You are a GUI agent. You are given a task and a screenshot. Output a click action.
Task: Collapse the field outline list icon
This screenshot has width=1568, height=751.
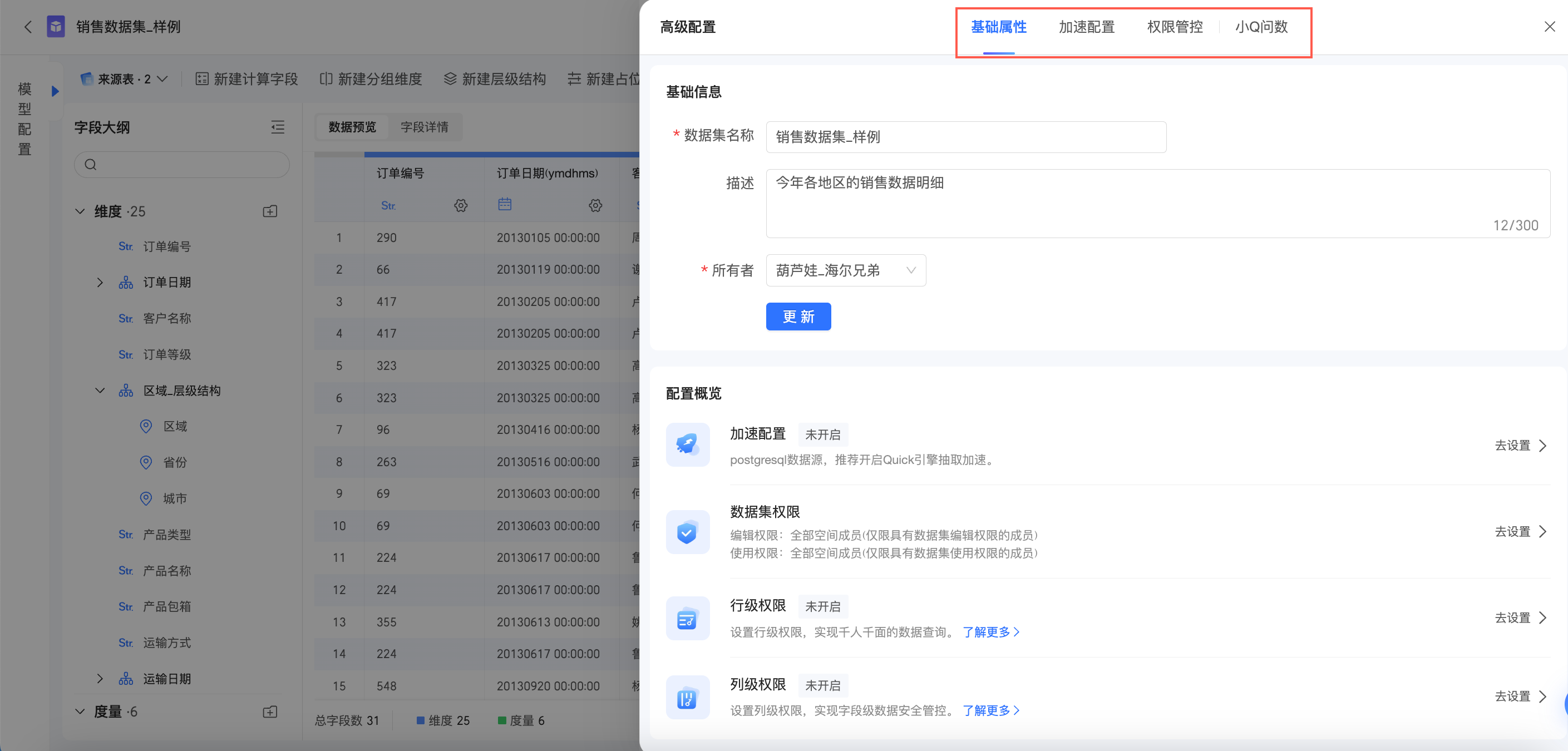(x=278, y=127)
